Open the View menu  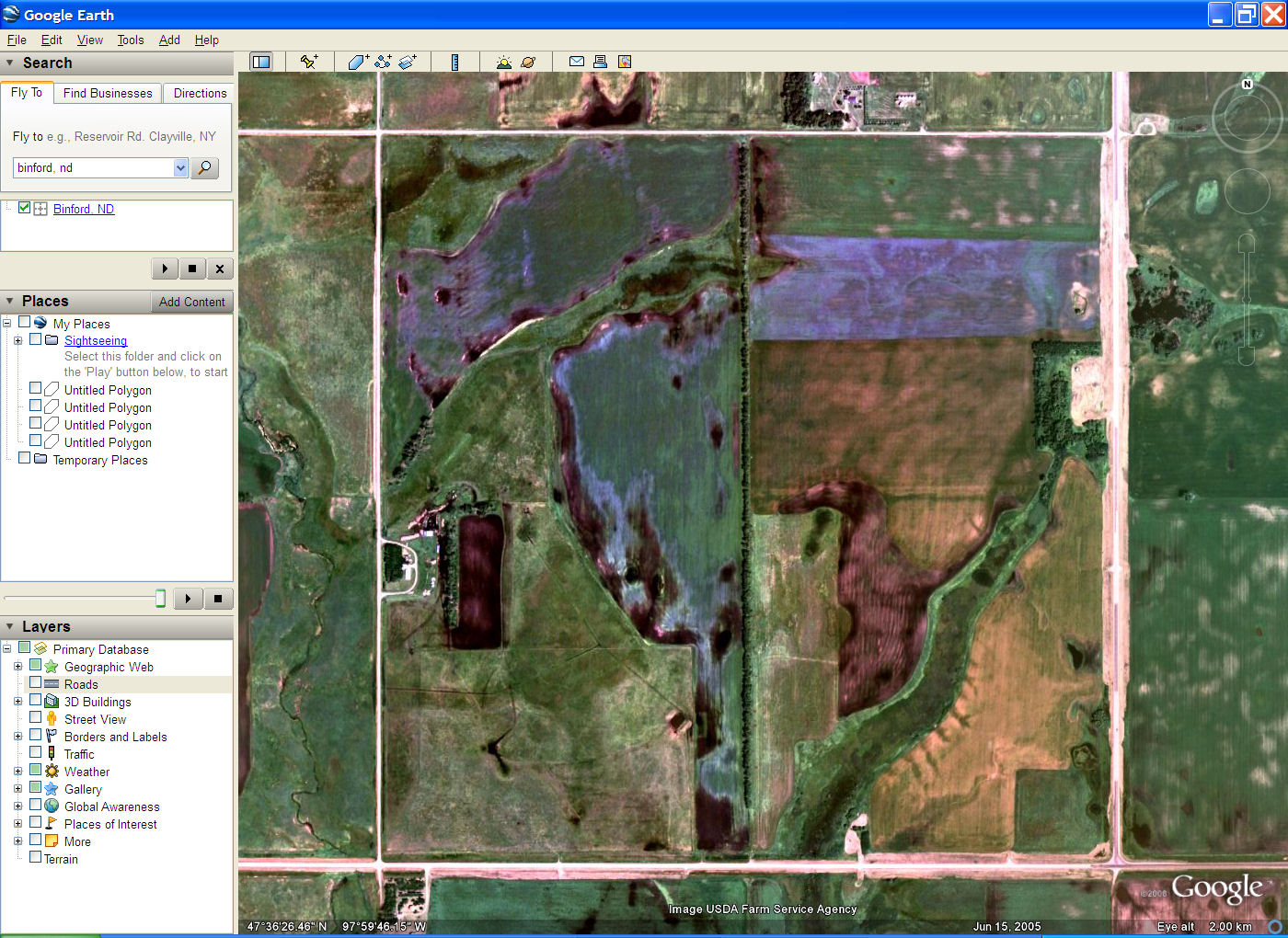[x=90, y=40]
